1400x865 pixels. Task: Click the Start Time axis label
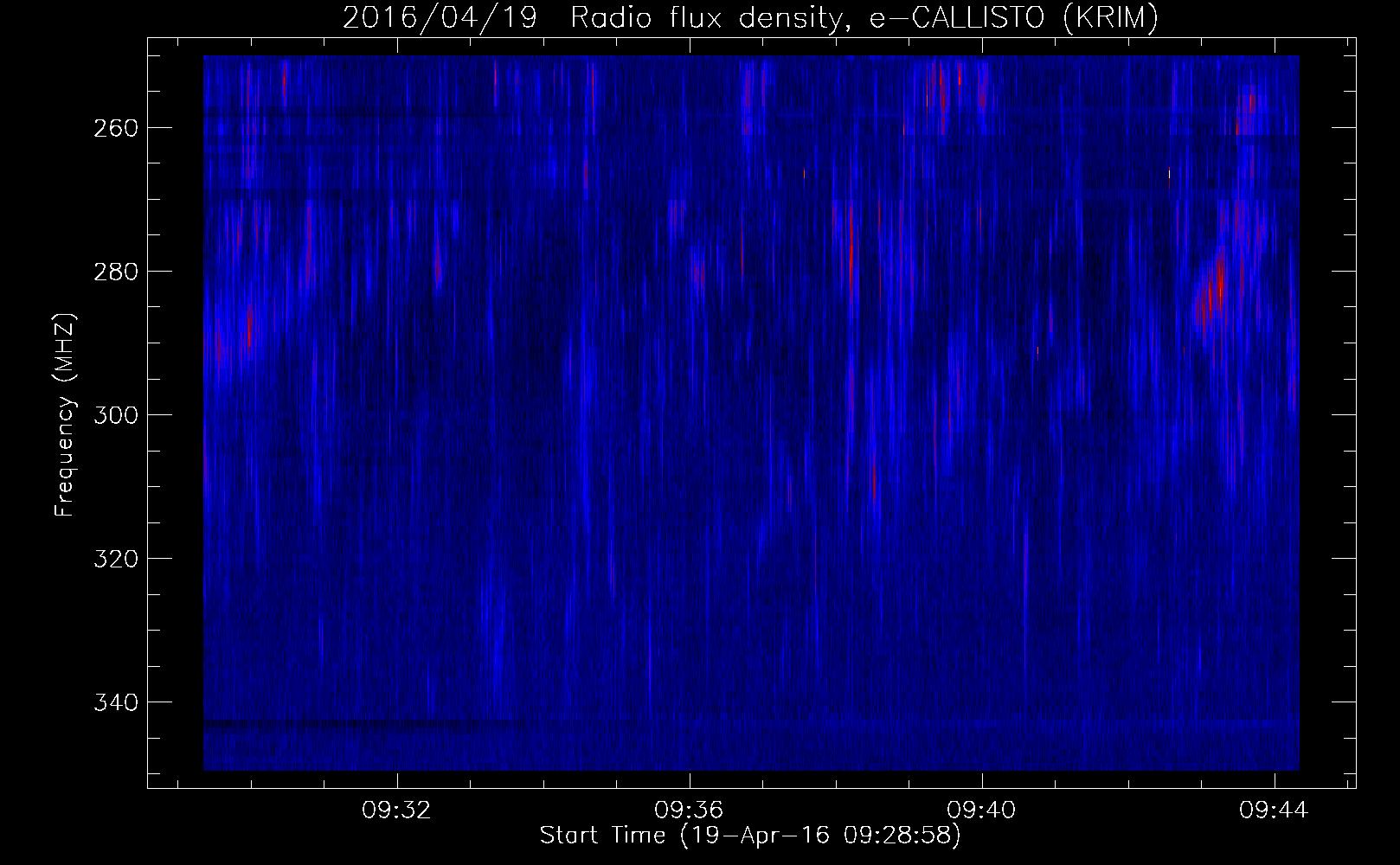coord(750,836)
